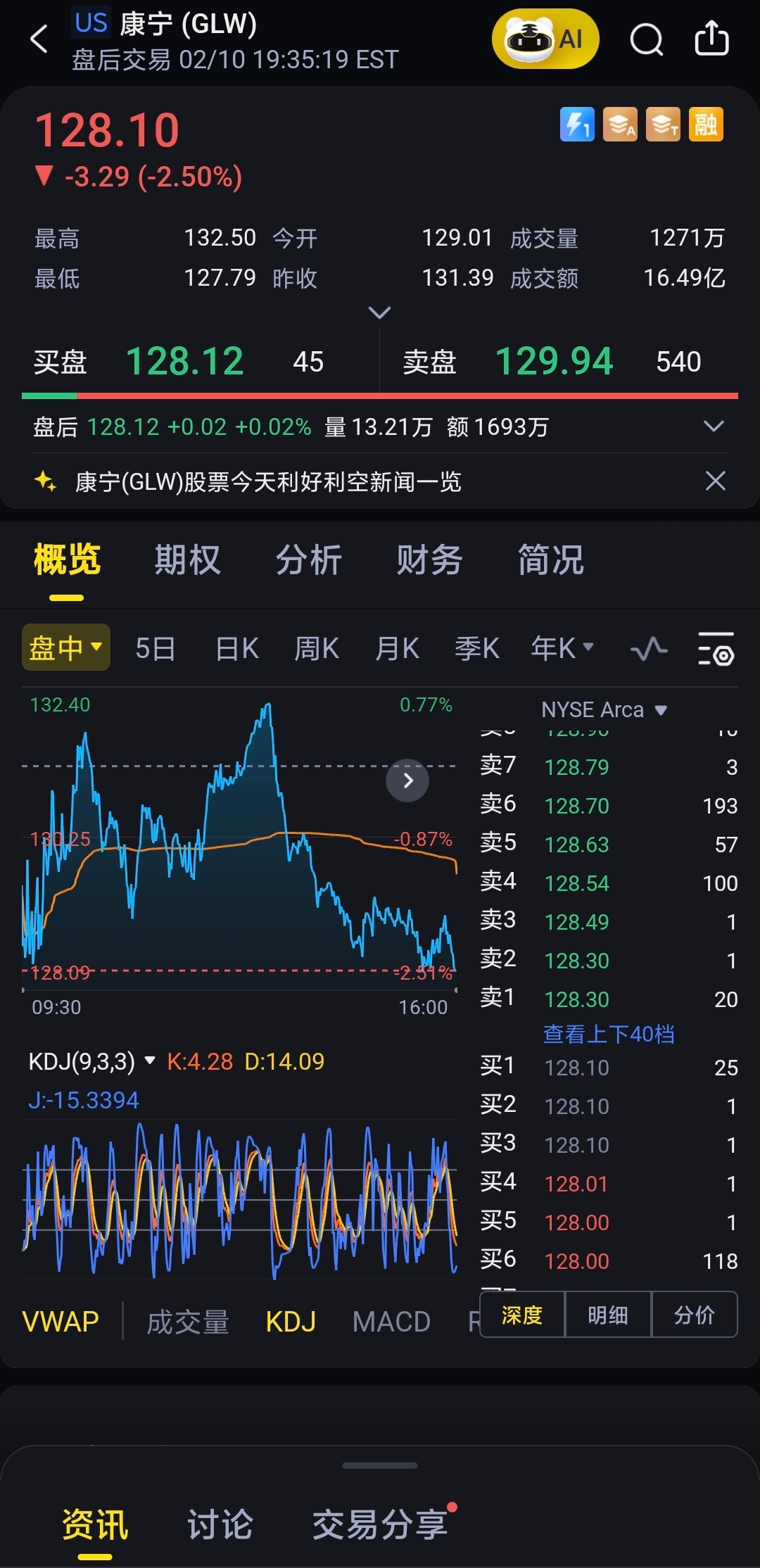
Task: Open the 年K dropdown
Action: click(562, 647)
